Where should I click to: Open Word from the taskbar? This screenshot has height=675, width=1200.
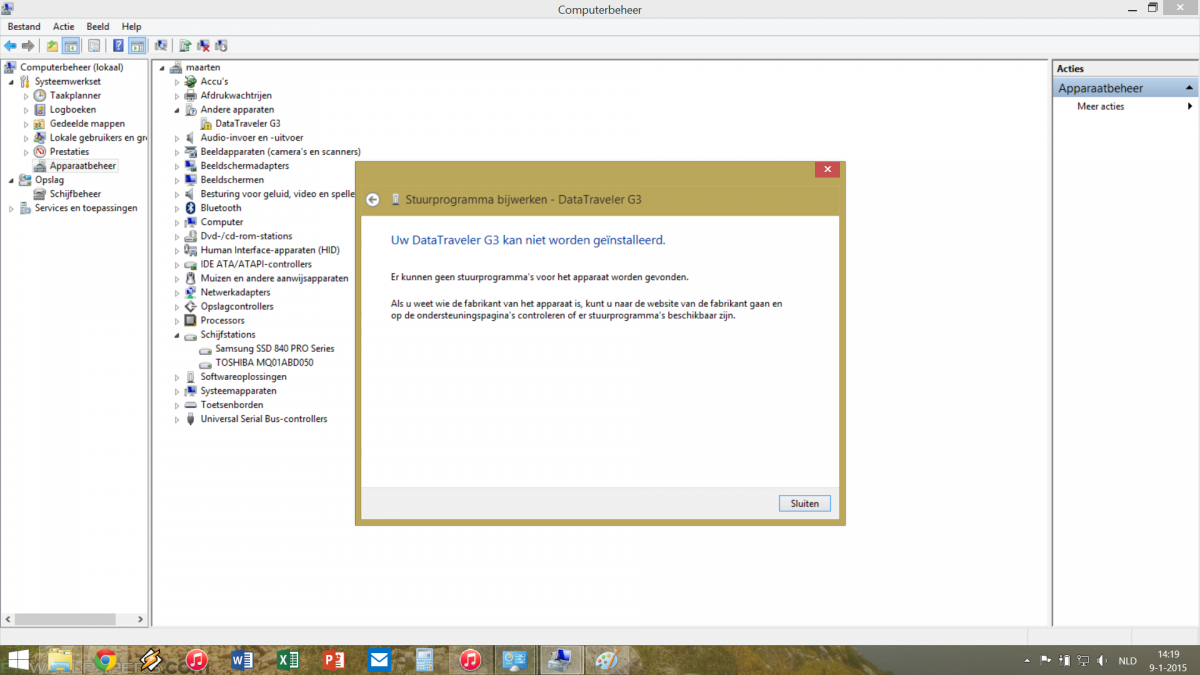point(242,660)
